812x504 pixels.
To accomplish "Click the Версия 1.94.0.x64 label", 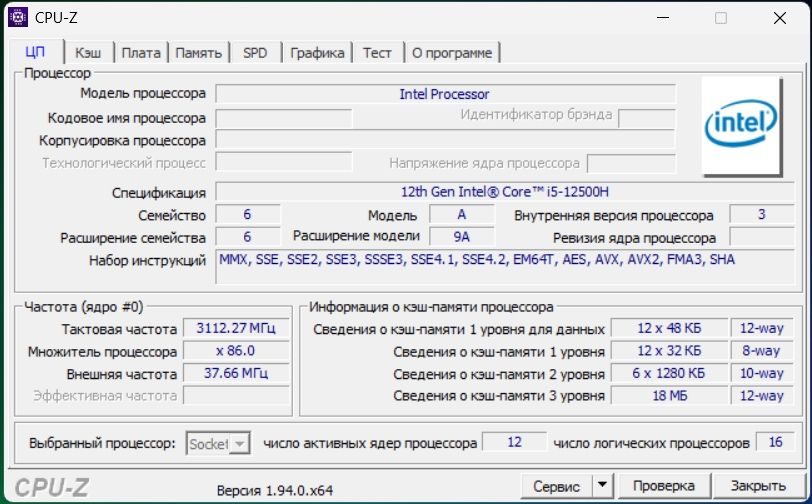I will tap(274, 491).
